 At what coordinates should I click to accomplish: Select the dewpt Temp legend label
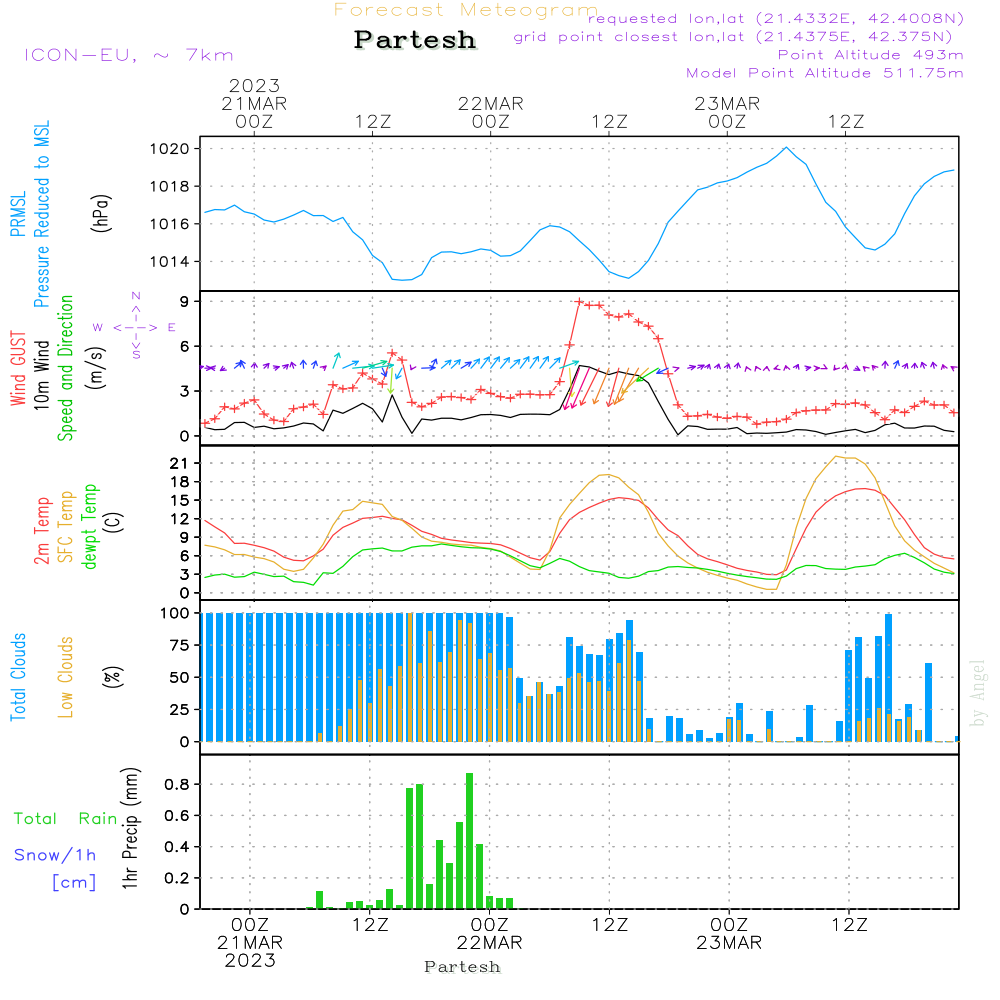point(90,527)
